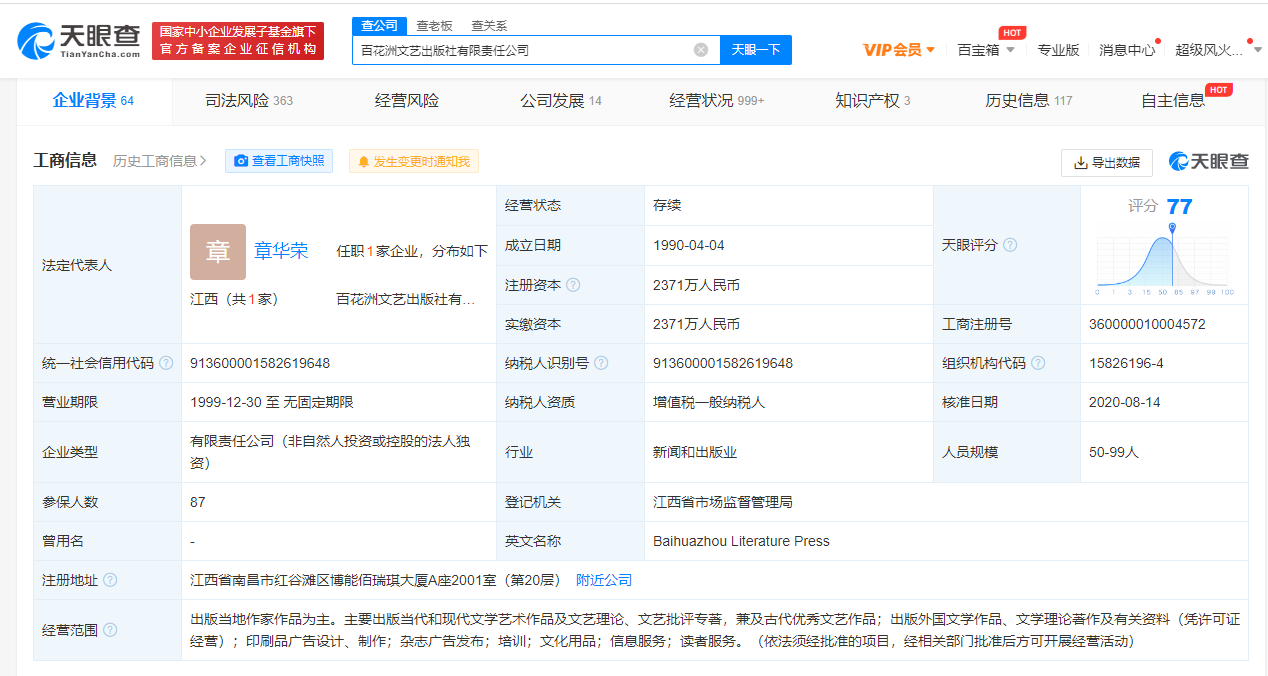The height and width of the screenshot is (676, 1268).
Task: Click the TianYanCha logo in header
Action: pyautogui.click(x=78, y=40)
